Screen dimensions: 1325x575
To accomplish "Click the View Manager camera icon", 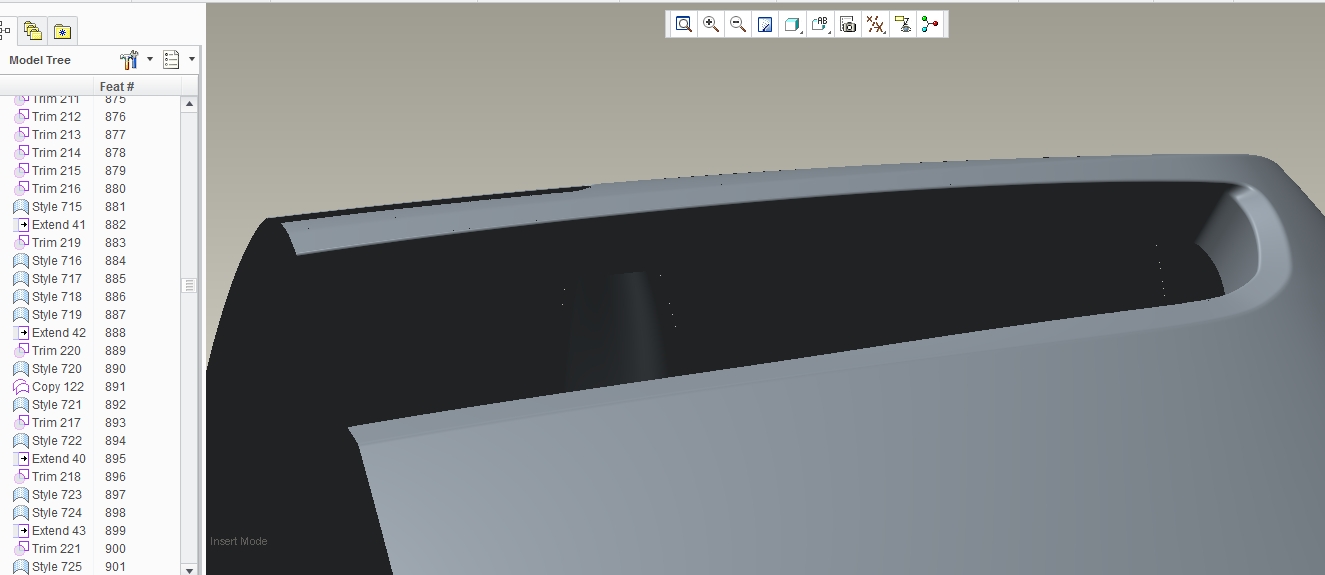I will (x=848, y=24).
